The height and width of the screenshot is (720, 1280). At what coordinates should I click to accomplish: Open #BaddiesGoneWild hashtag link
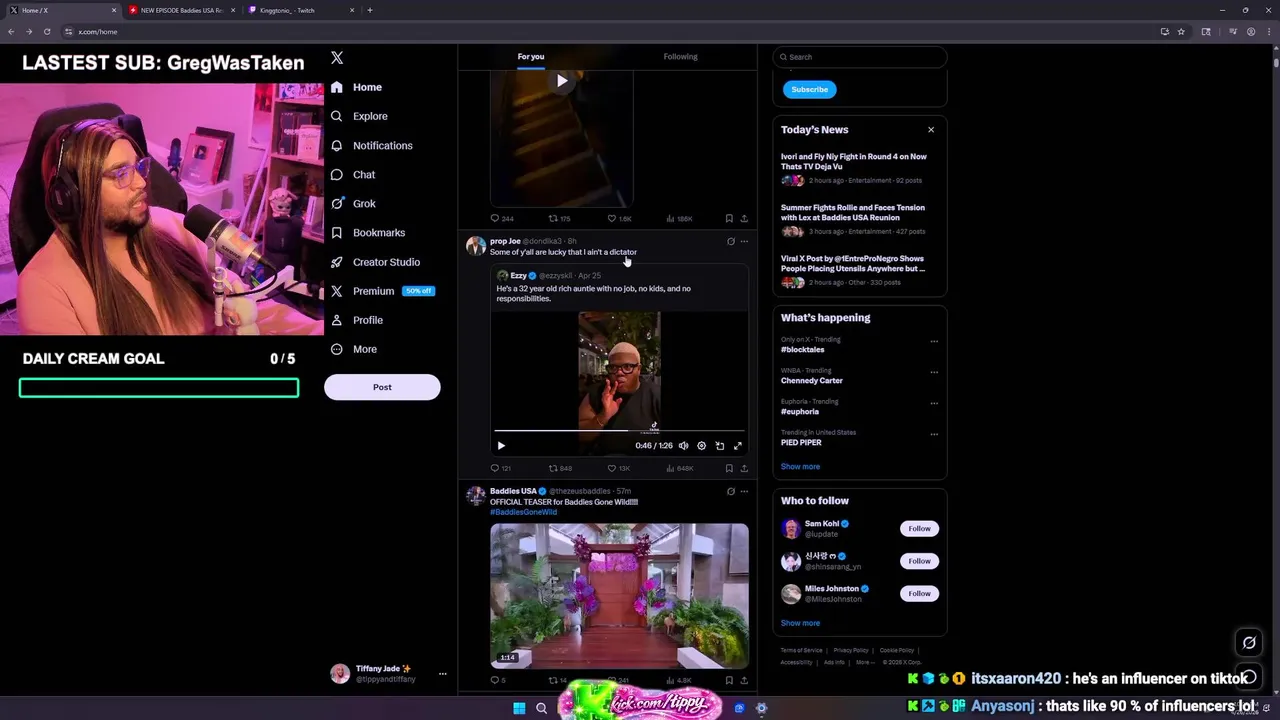(x=523, y=512)
